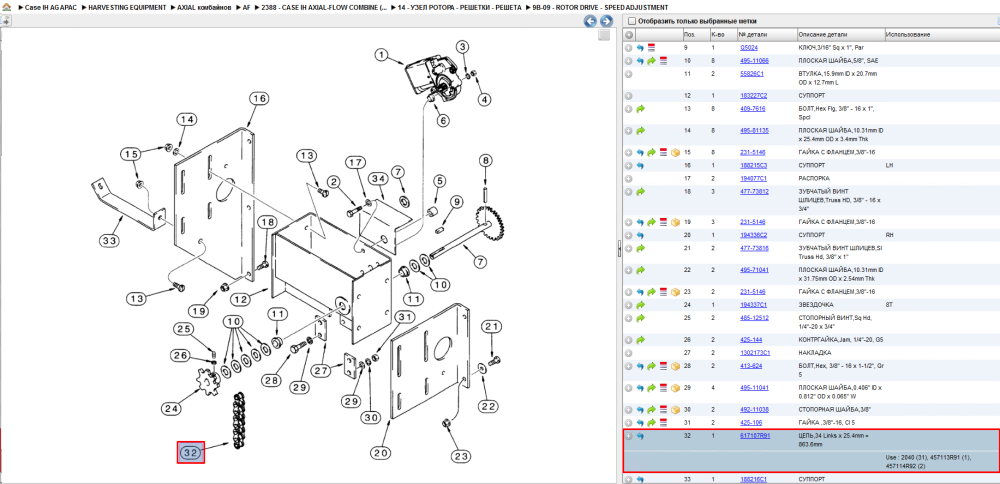Expand row for part 1302173C1
Viewport: 1000px width, 484px height.
[629, 353]
